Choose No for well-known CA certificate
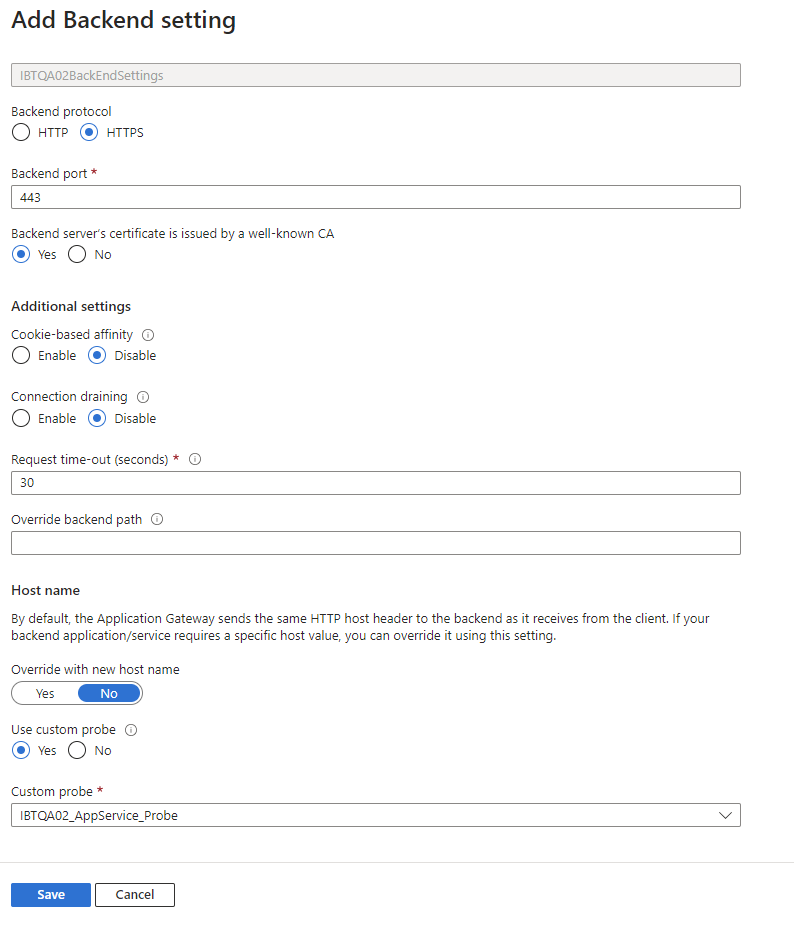 (x=76, y=254)
